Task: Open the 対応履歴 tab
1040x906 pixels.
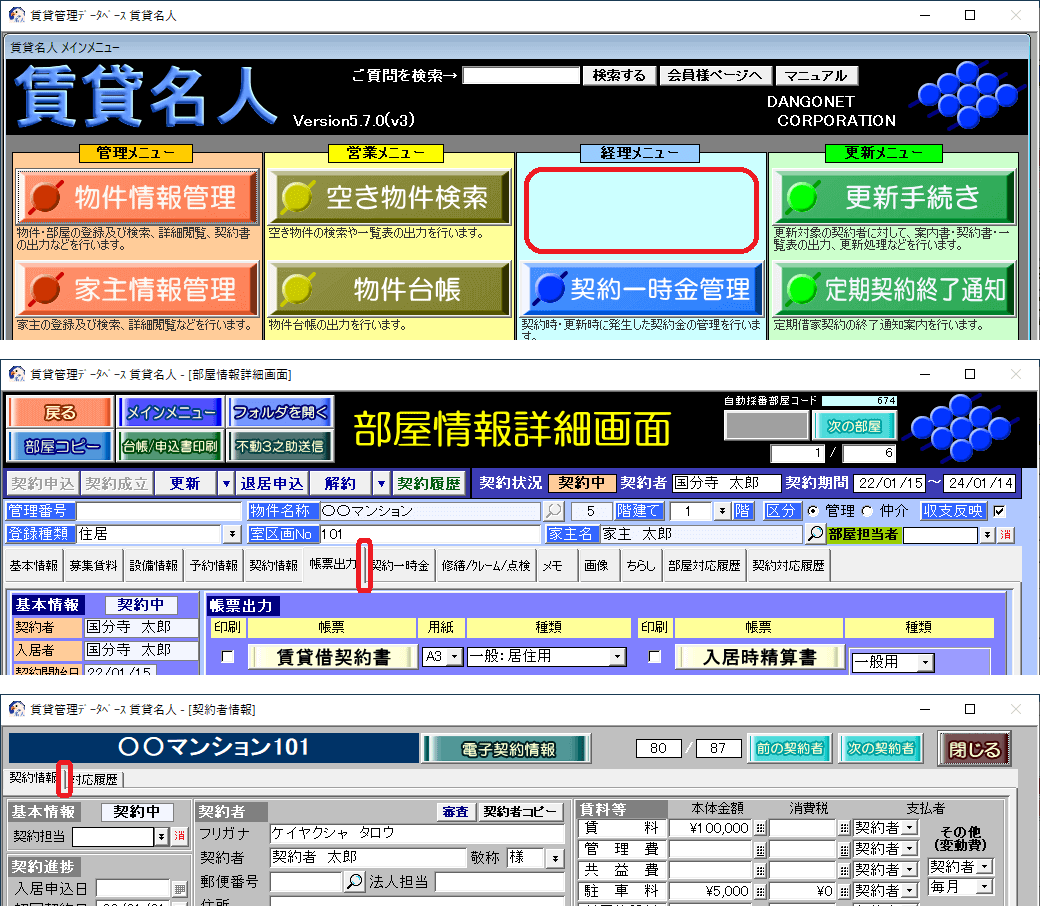Action: click(95, 779)
